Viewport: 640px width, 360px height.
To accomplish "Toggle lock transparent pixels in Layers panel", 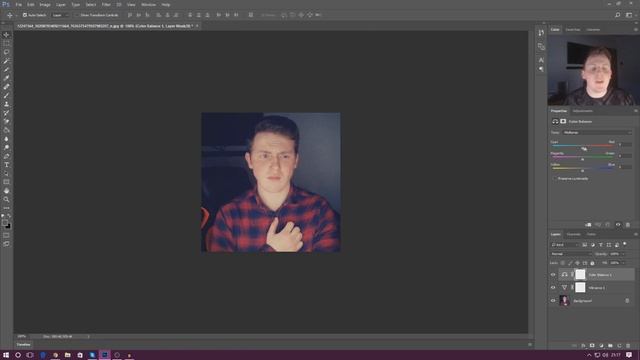I will [563, 263].
